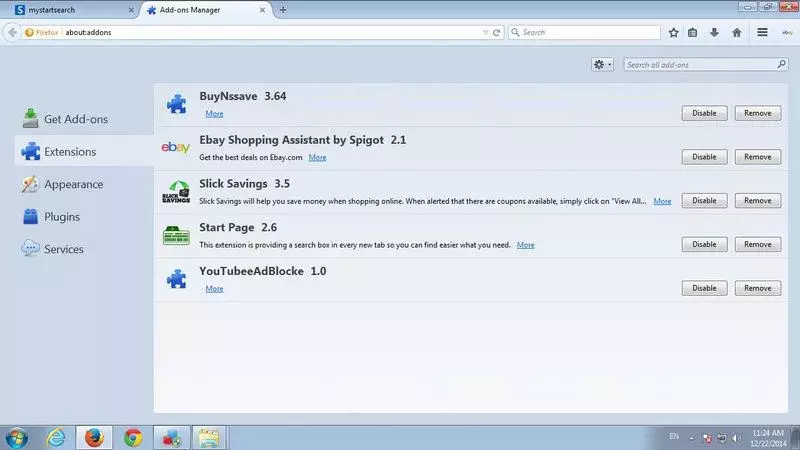
Task: Open the Appearance category
Action: tap(62, 184)
